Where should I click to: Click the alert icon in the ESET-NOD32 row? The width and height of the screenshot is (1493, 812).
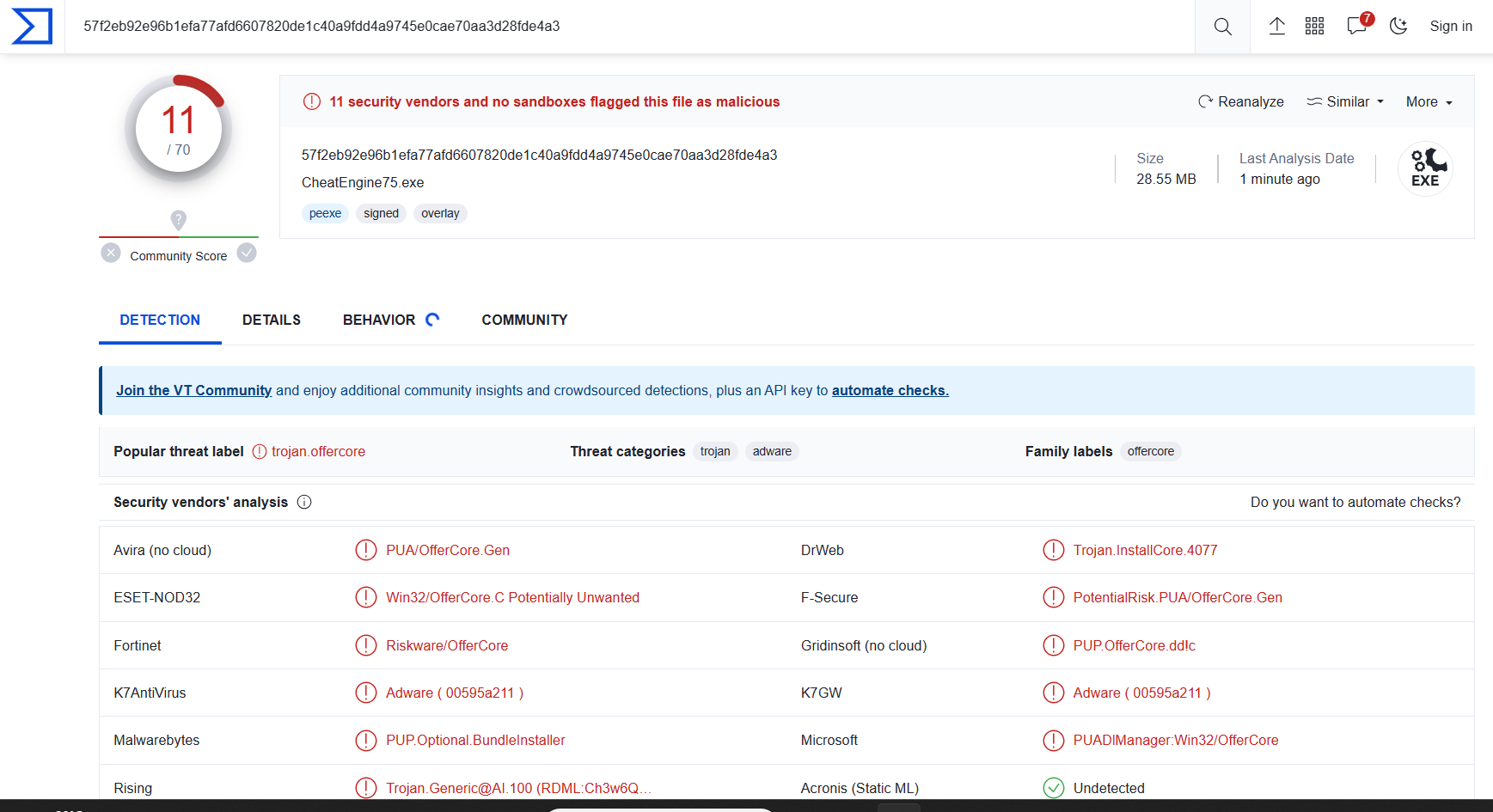tap(366, 597)
